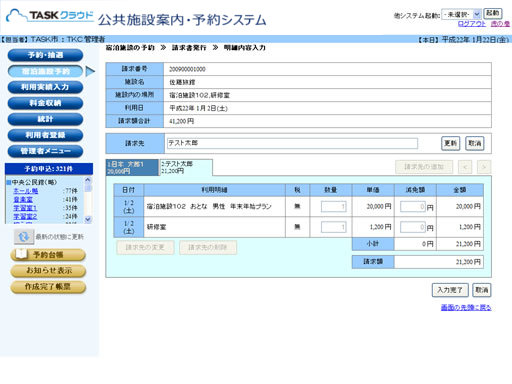This screenshot has width=512, height=384.
Task: Click the 請求書発行 breadcrumb
Action: point(189,48)
